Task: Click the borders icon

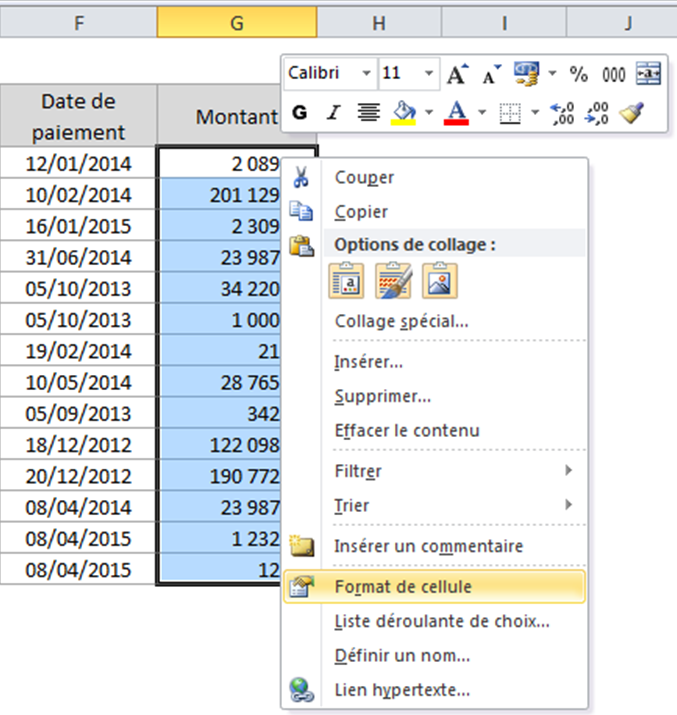Action: pyautogui.click(x=510, y=113)
